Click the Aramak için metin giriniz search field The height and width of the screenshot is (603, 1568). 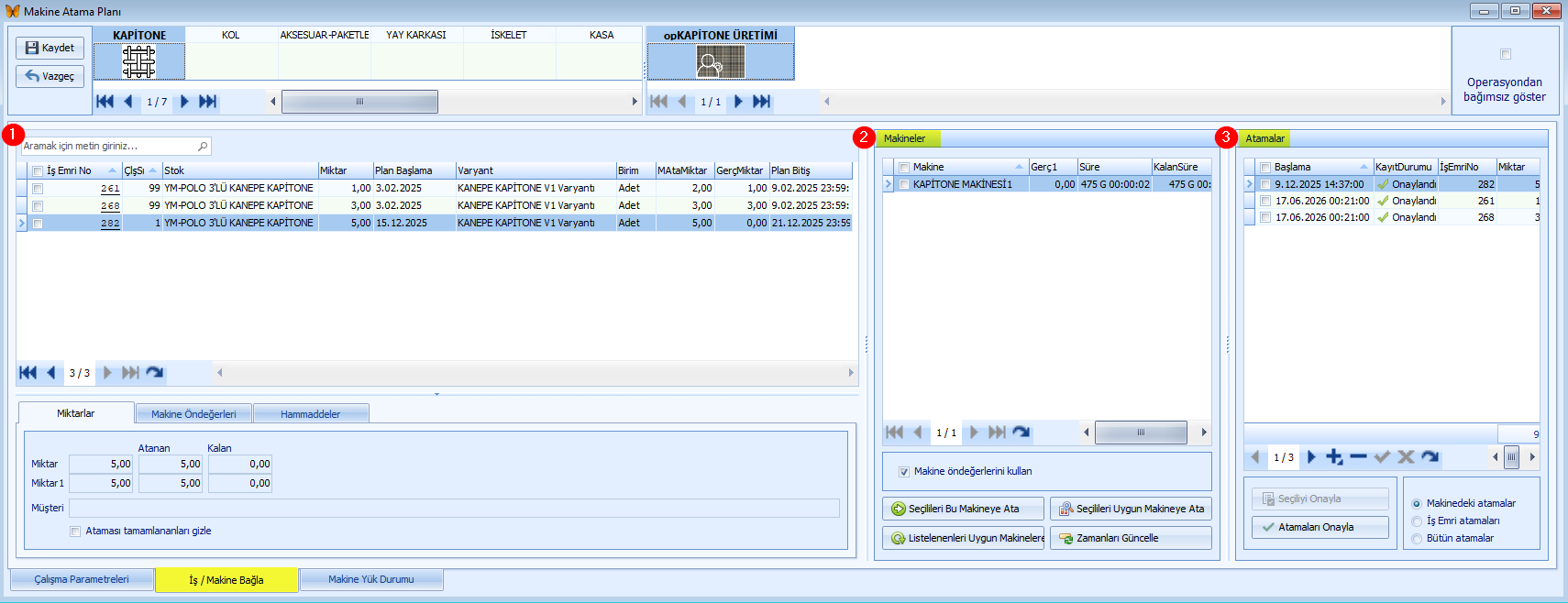click(108, 147)
